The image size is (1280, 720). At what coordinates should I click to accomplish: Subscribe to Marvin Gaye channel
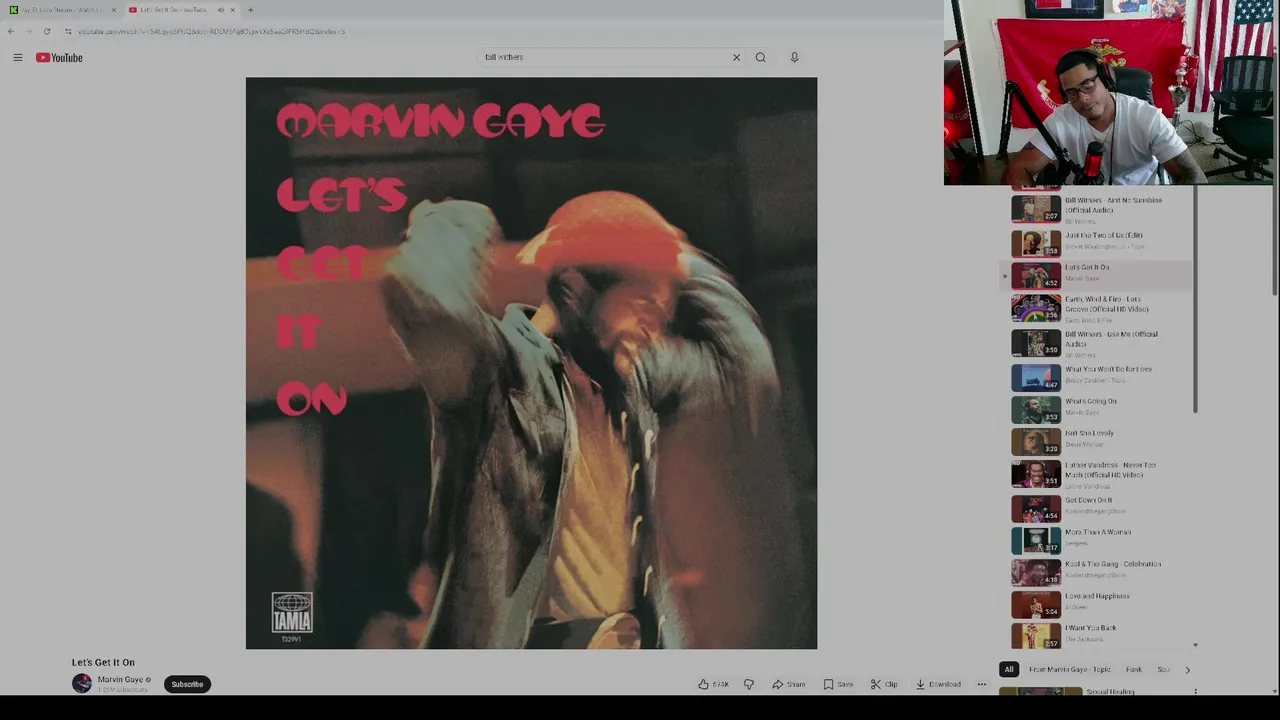(187, 684)
